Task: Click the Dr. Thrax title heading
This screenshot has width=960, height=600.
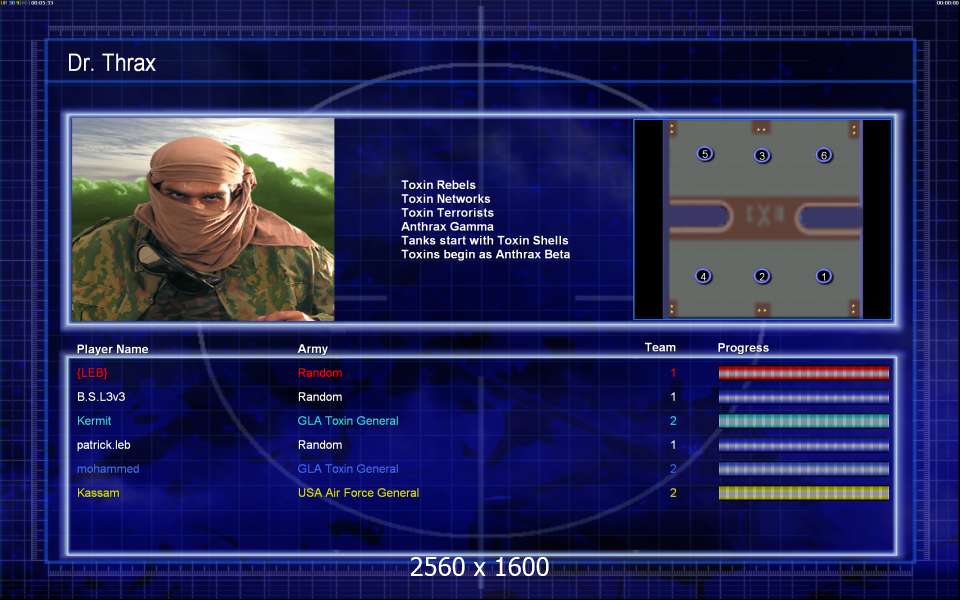Action: pos(111,63)
